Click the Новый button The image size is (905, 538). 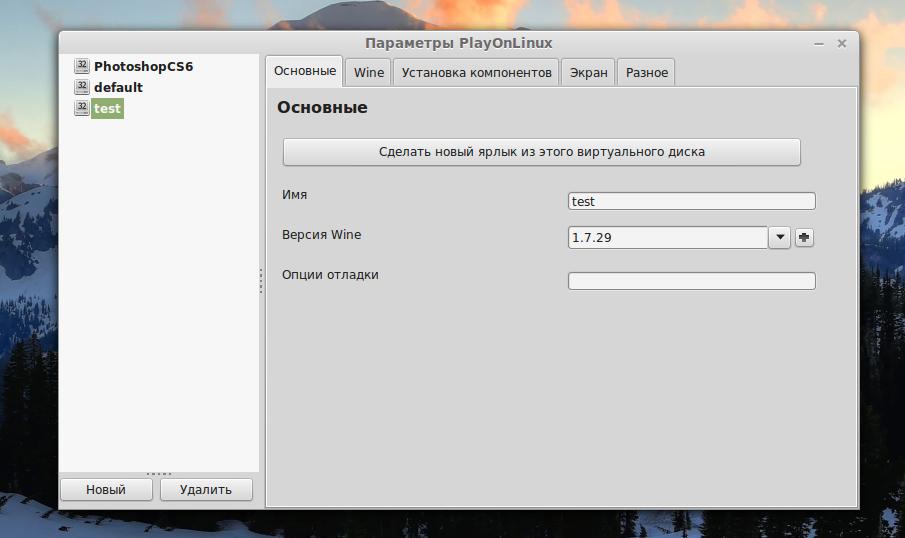[x=106, y=490]
